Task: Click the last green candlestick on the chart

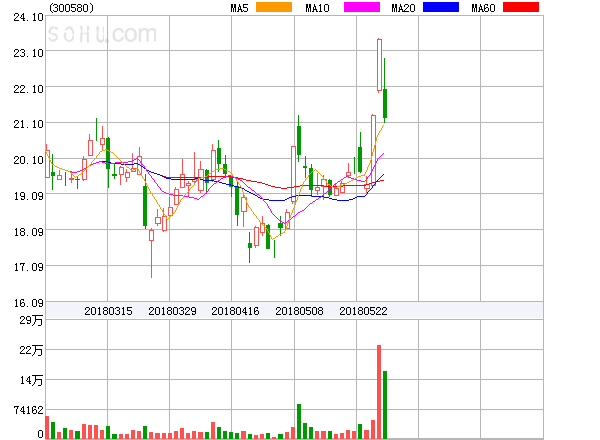Action: tap(385, 104)
